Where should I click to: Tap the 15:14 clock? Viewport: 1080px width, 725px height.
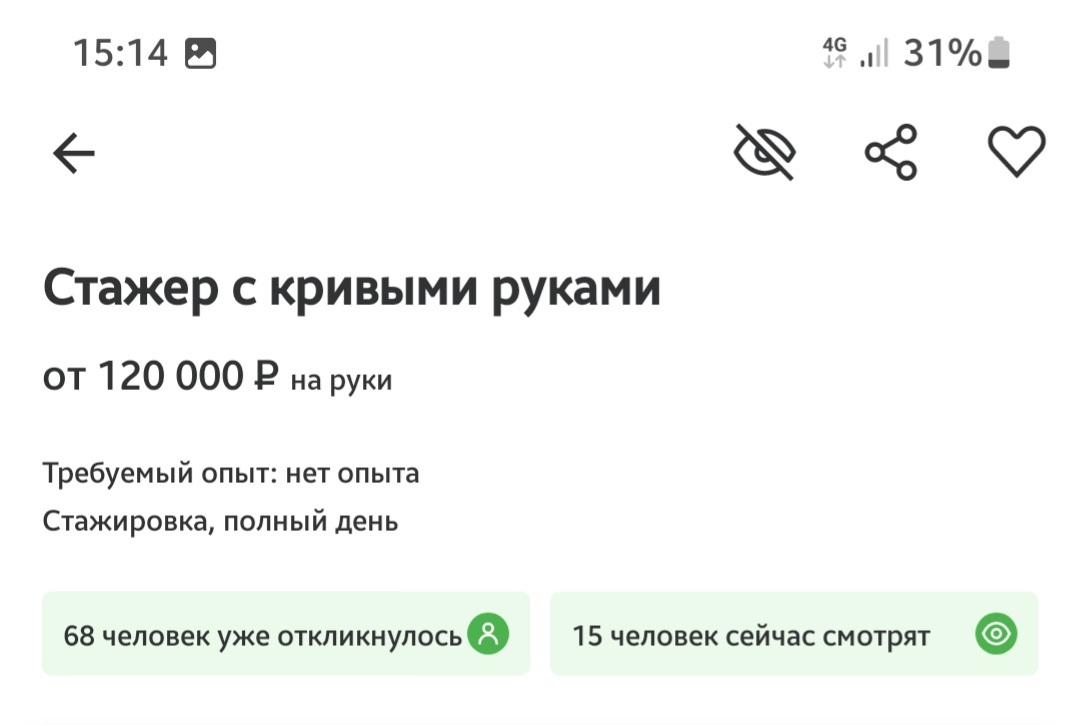(120, 53)
